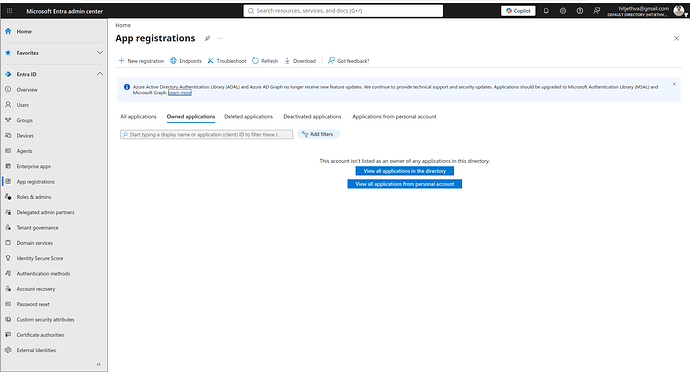
Task: Open settings gear icon in header
Action: 563,11
